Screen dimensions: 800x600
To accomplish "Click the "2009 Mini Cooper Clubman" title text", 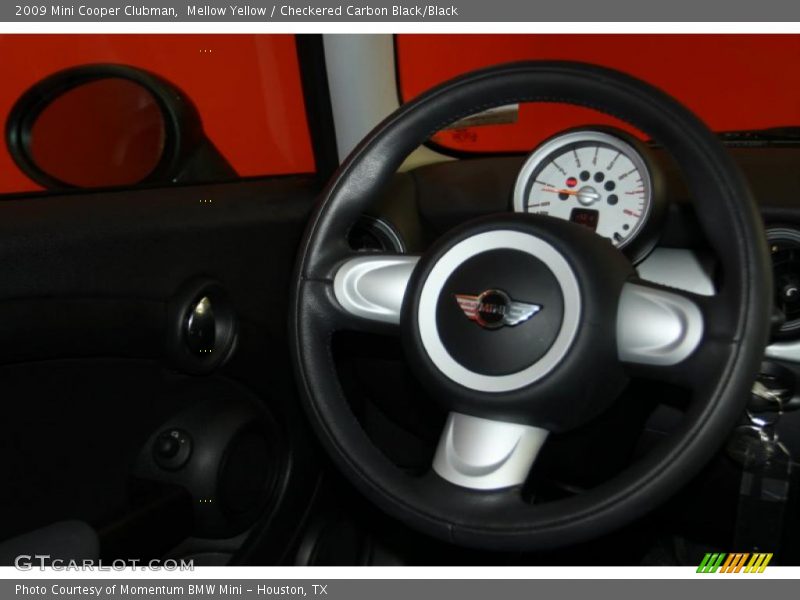I will tap(96, 11).
